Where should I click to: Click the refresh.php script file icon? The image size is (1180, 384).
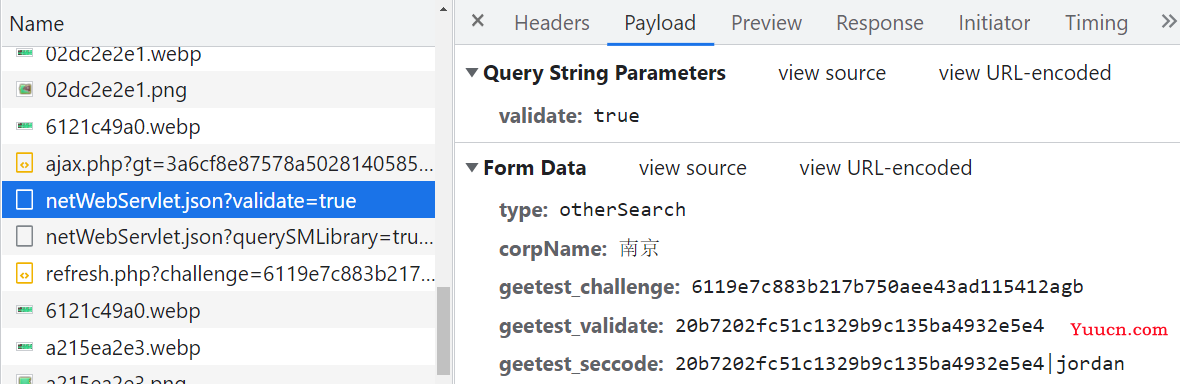click(25, 274)
